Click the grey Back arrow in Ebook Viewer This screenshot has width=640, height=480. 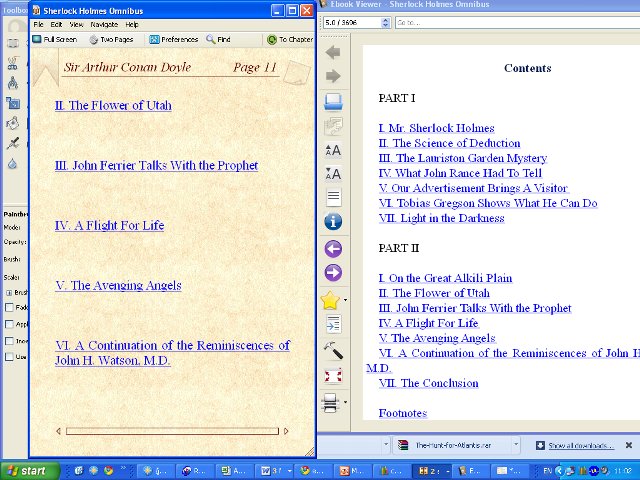pos(333,52)
